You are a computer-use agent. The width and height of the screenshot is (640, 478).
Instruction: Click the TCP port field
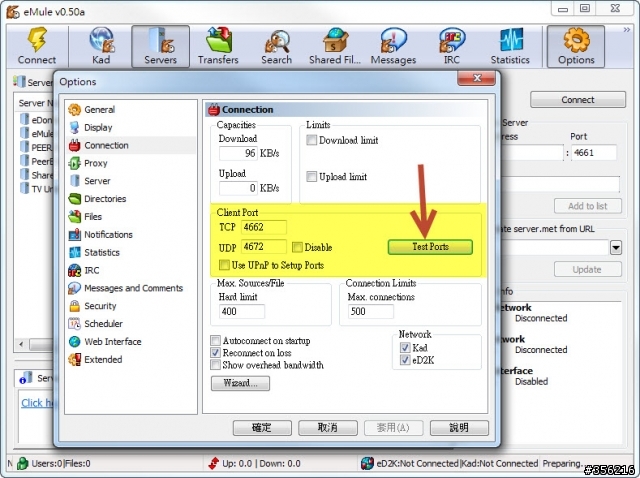(x=264, y=227)
